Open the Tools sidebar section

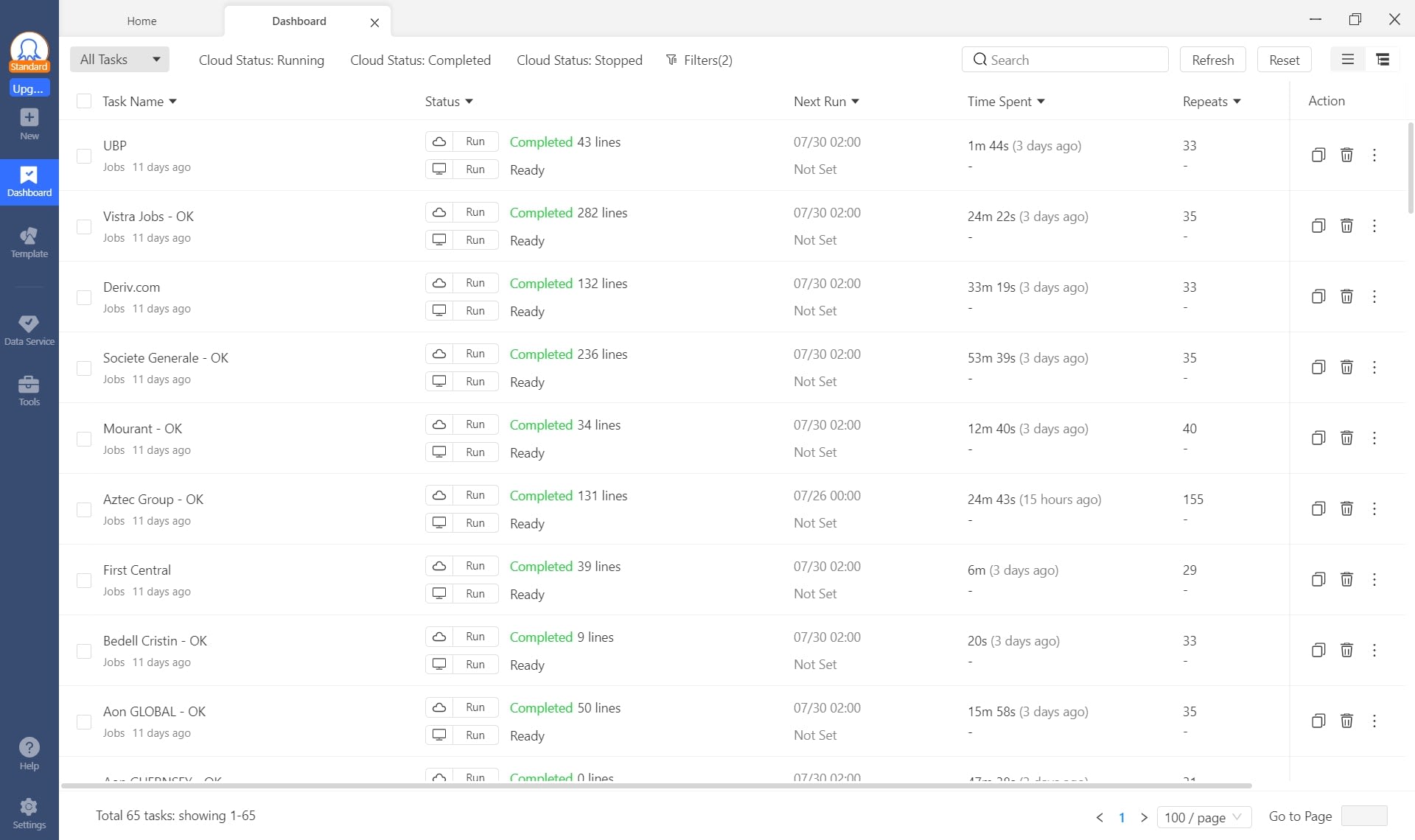29,391
